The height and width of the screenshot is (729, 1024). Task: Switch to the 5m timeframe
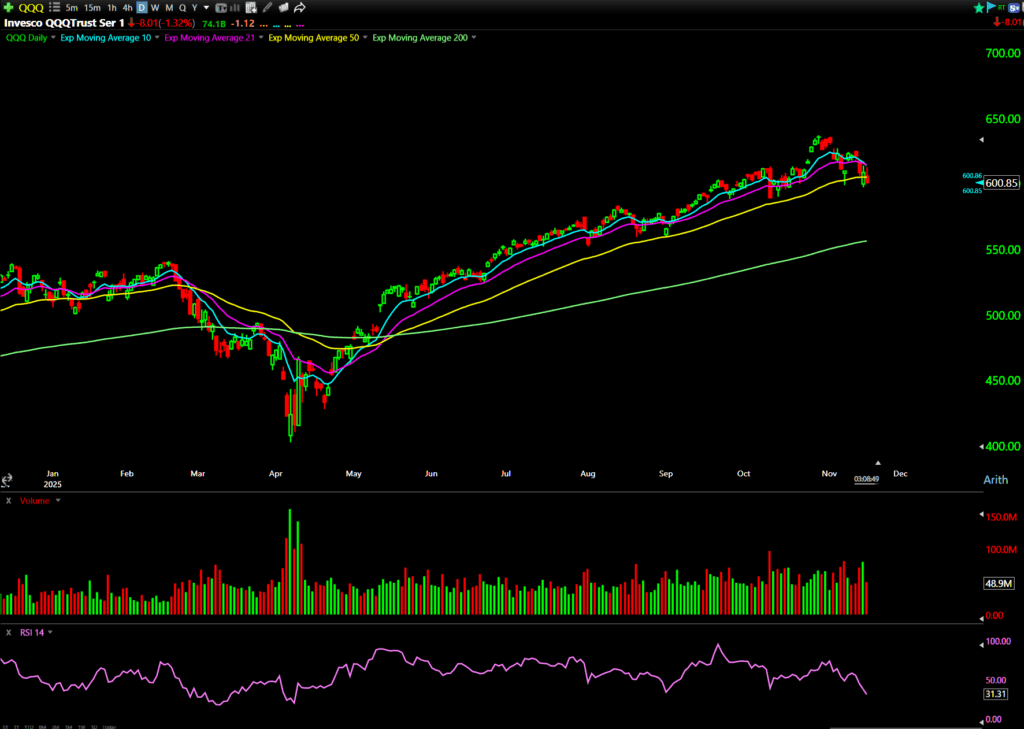coord(72,8)
